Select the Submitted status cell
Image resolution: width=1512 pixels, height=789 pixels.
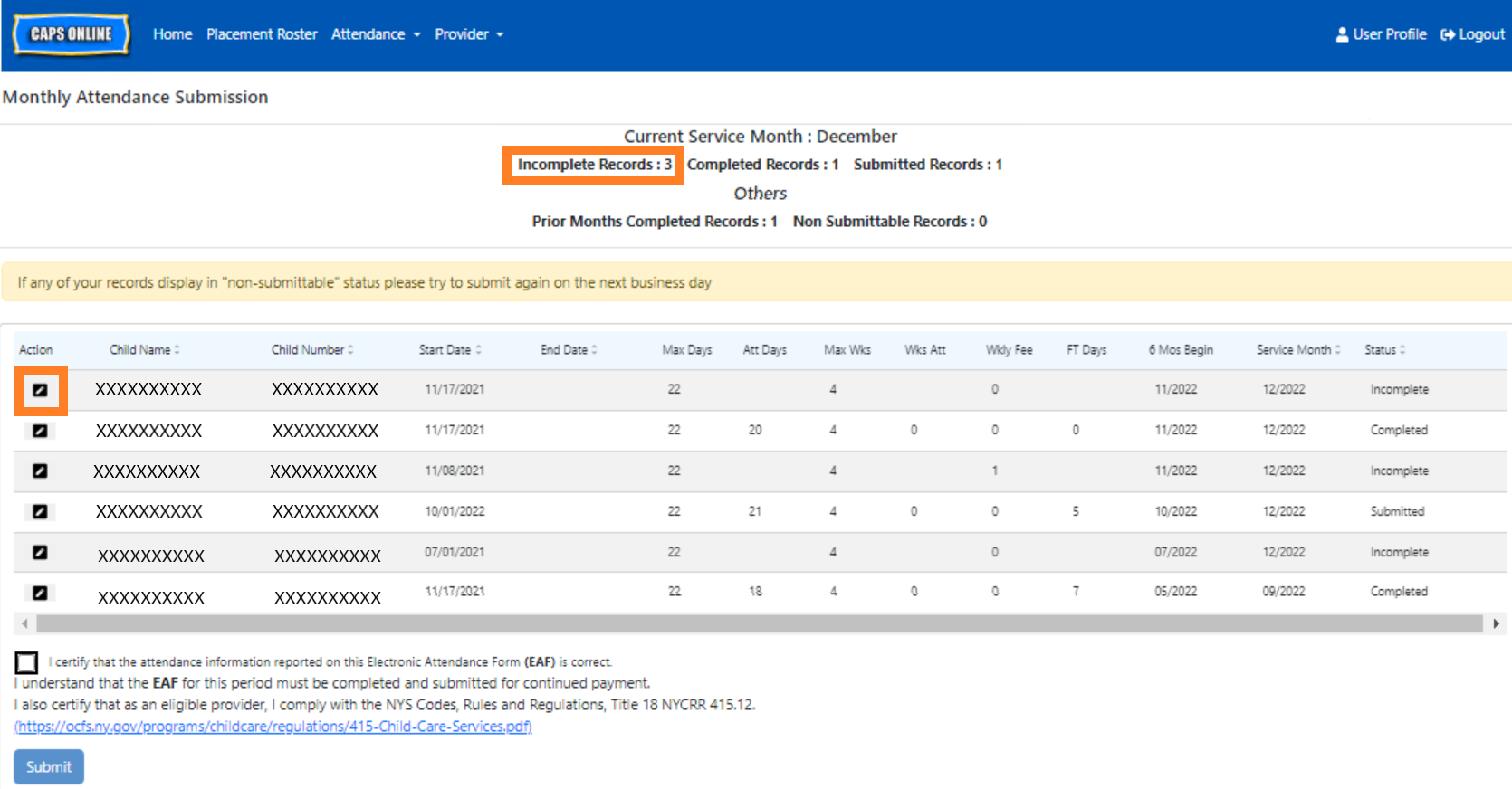1397,511
